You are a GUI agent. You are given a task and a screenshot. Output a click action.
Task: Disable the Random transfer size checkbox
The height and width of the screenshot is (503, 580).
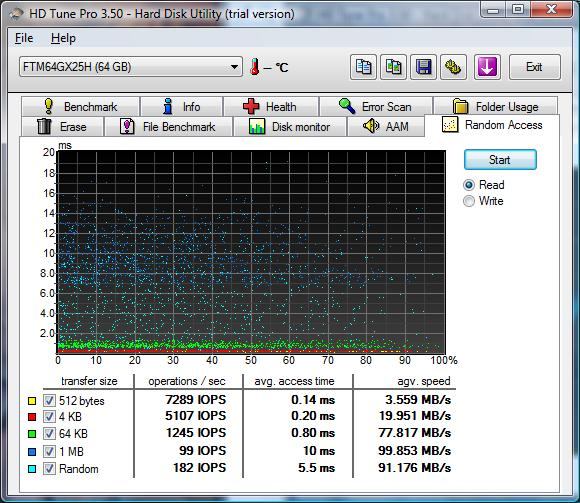(49, 469)
